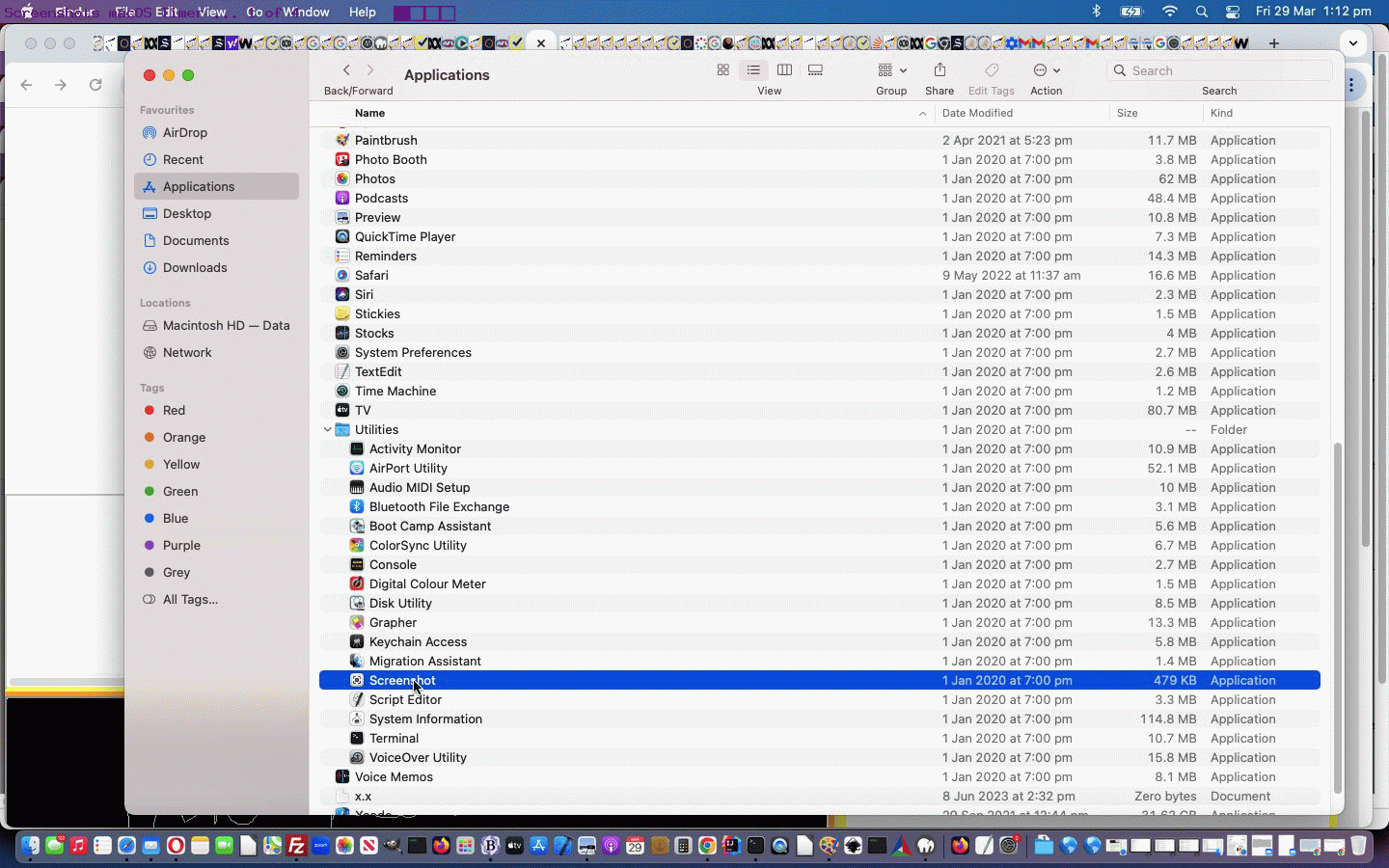Open Desktop in the sidebar
Screen dimensions: 1389x868
216,213
